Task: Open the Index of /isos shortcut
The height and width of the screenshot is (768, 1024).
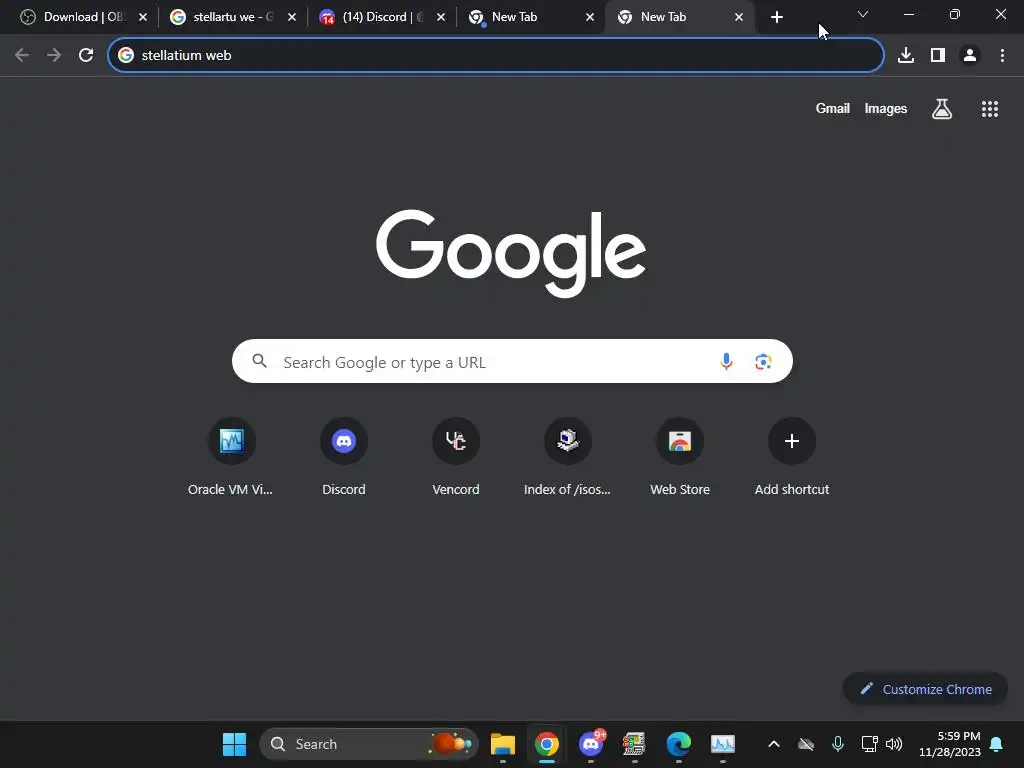Action: point(568,457)
